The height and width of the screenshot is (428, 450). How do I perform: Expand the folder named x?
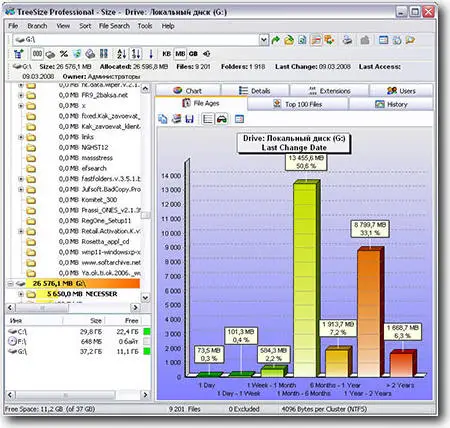[x=21, y=106]
